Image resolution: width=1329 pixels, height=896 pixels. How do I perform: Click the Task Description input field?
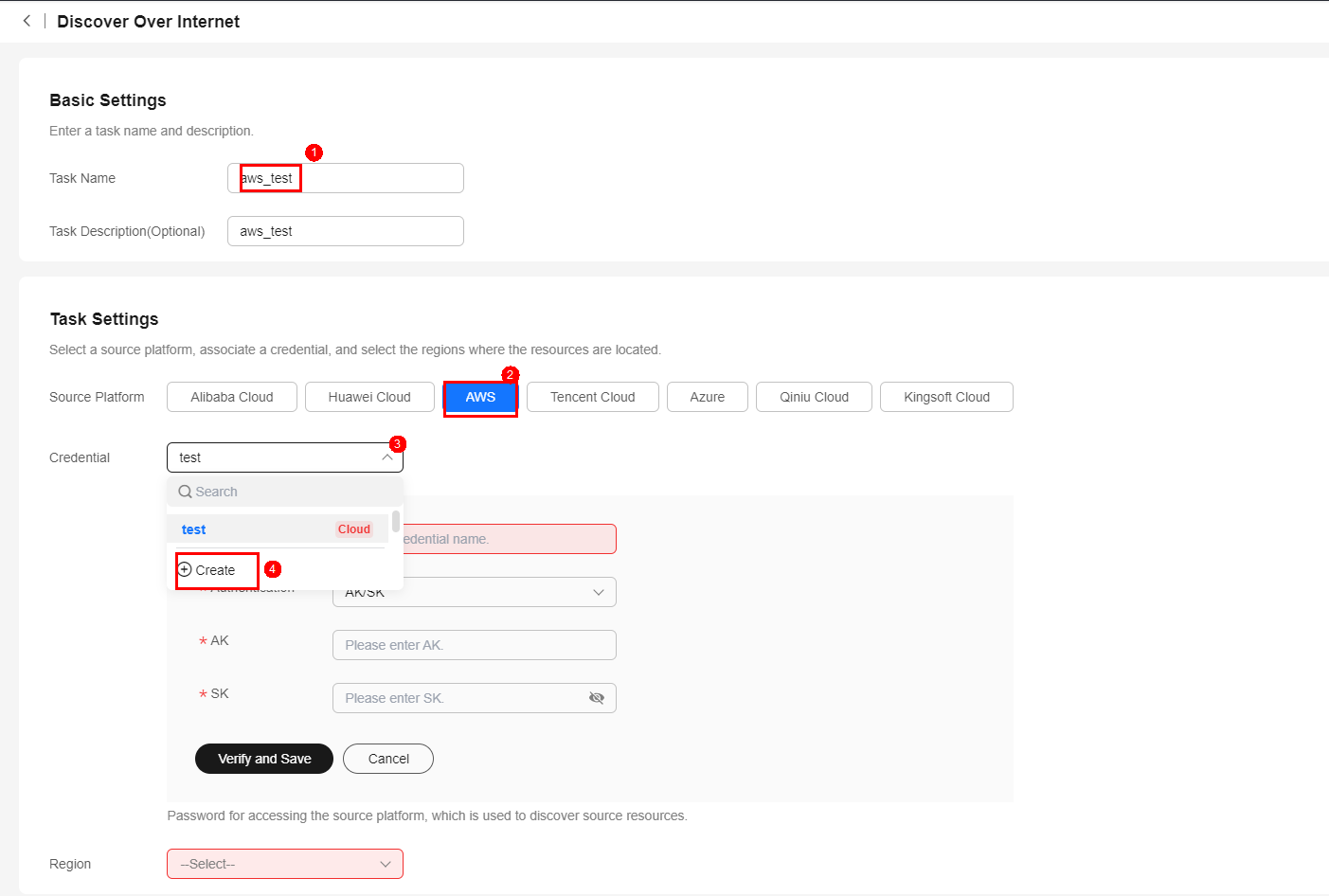pos(346,231)
